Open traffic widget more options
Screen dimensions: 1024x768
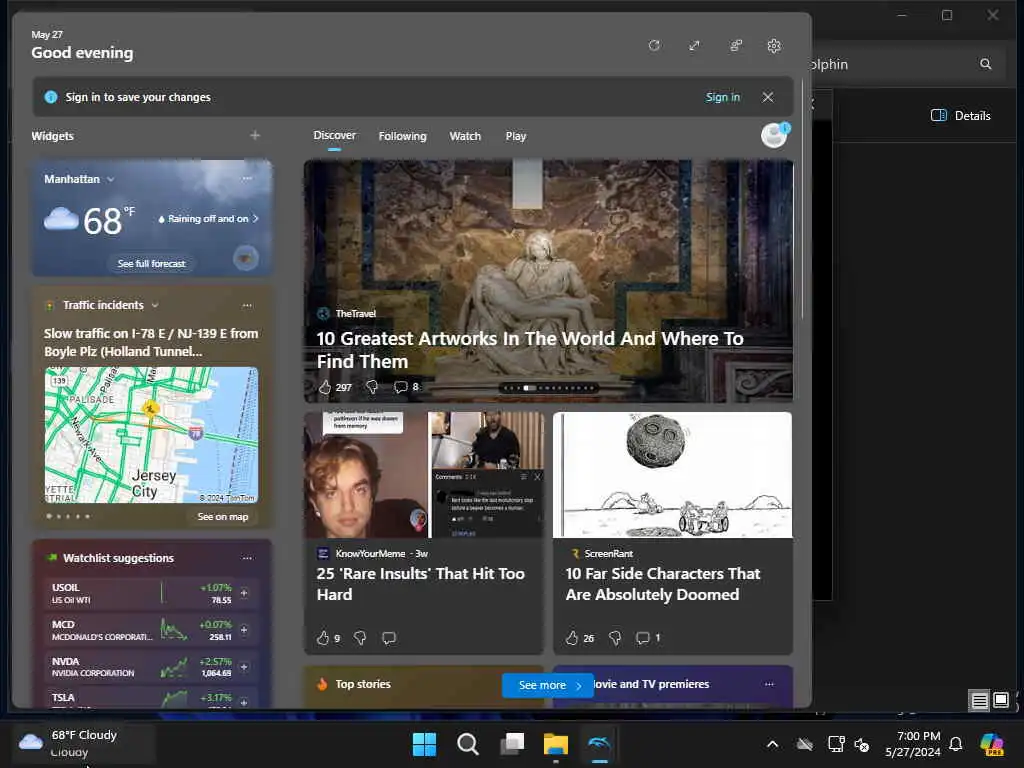pyautogui.click(x=247, y=305)
